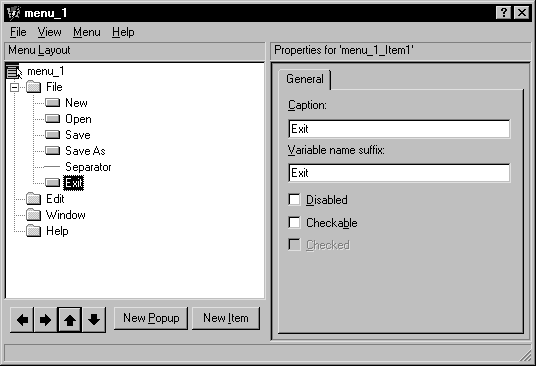Click the Separator line icon

(x=52, y=167)
